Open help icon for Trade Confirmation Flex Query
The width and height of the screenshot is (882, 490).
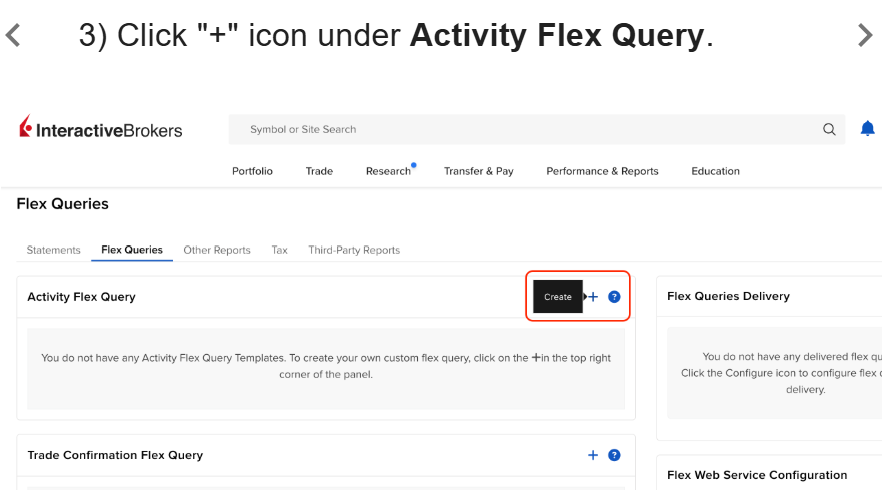pos(614,455)
